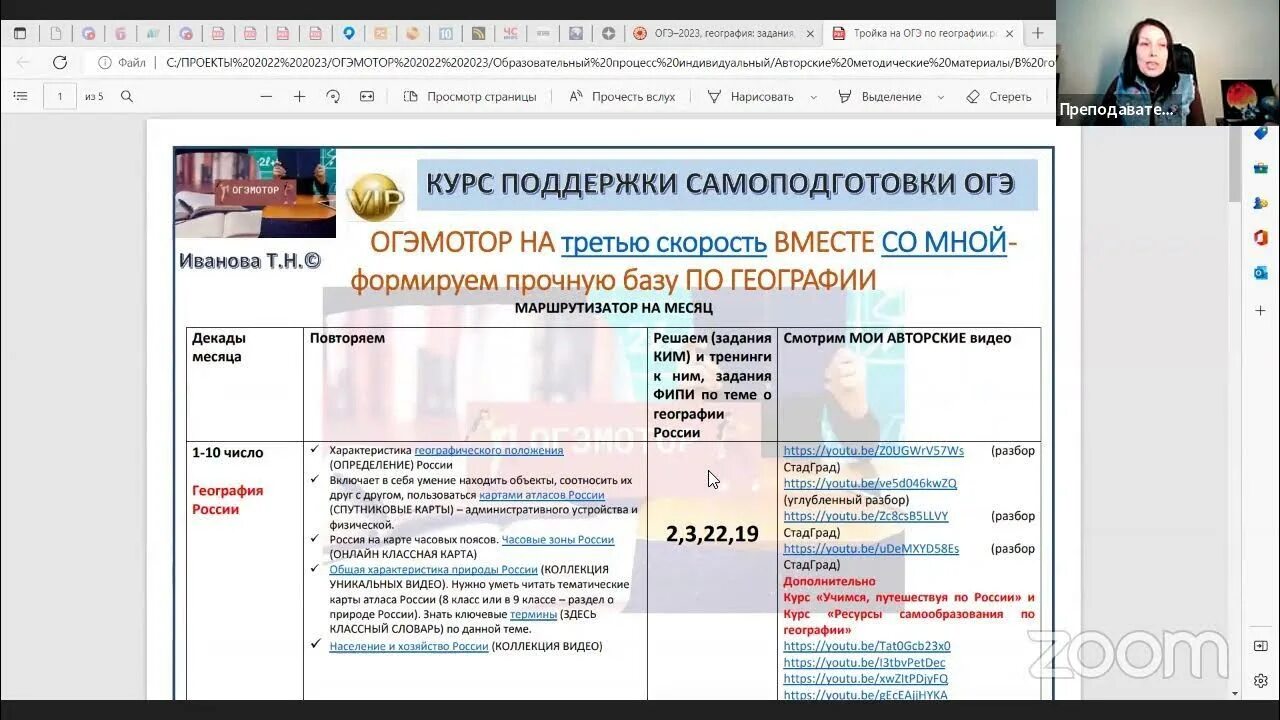Image resolution: width=1280 pixels, height=720 pixels.
Task: Click the gold VIP badge
Action: 375,197
